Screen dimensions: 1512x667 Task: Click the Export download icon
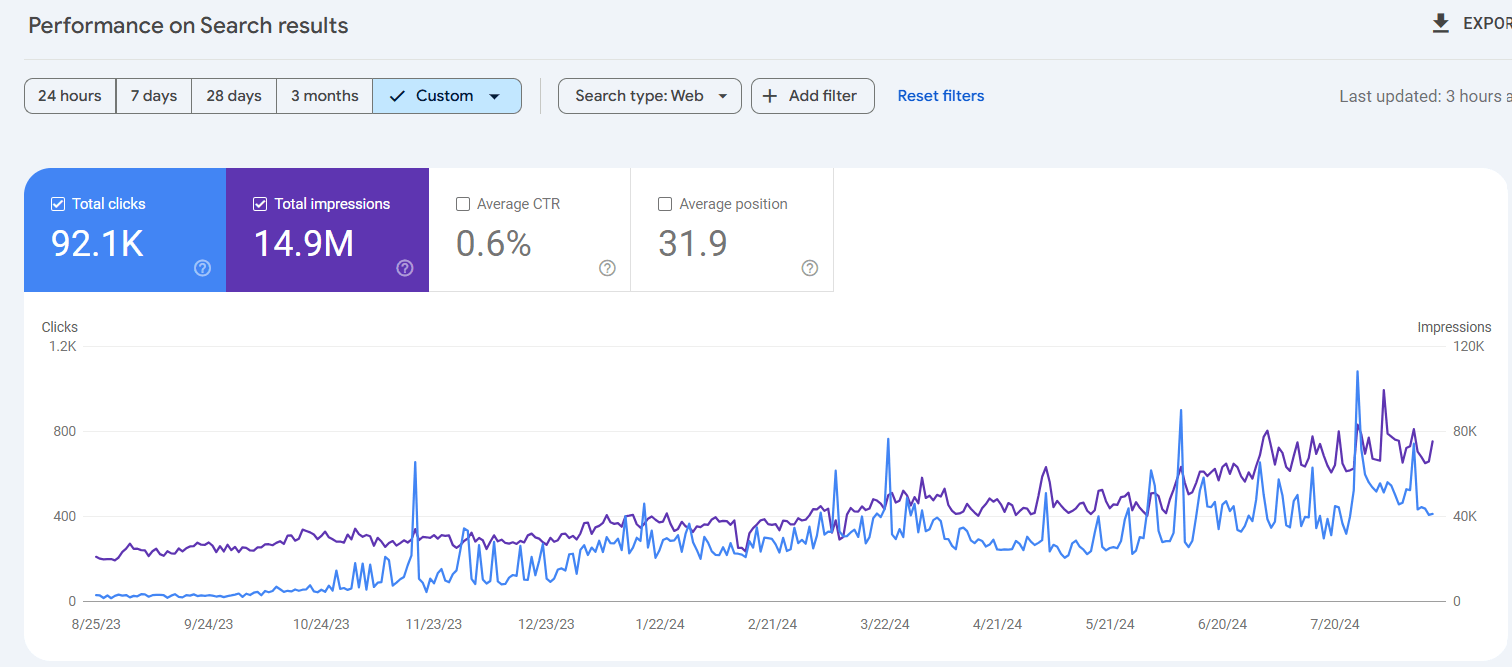1441,24
